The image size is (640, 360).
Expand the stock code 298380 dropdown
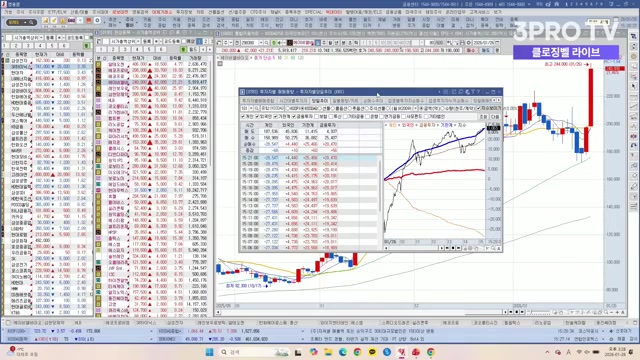(260, 42)
